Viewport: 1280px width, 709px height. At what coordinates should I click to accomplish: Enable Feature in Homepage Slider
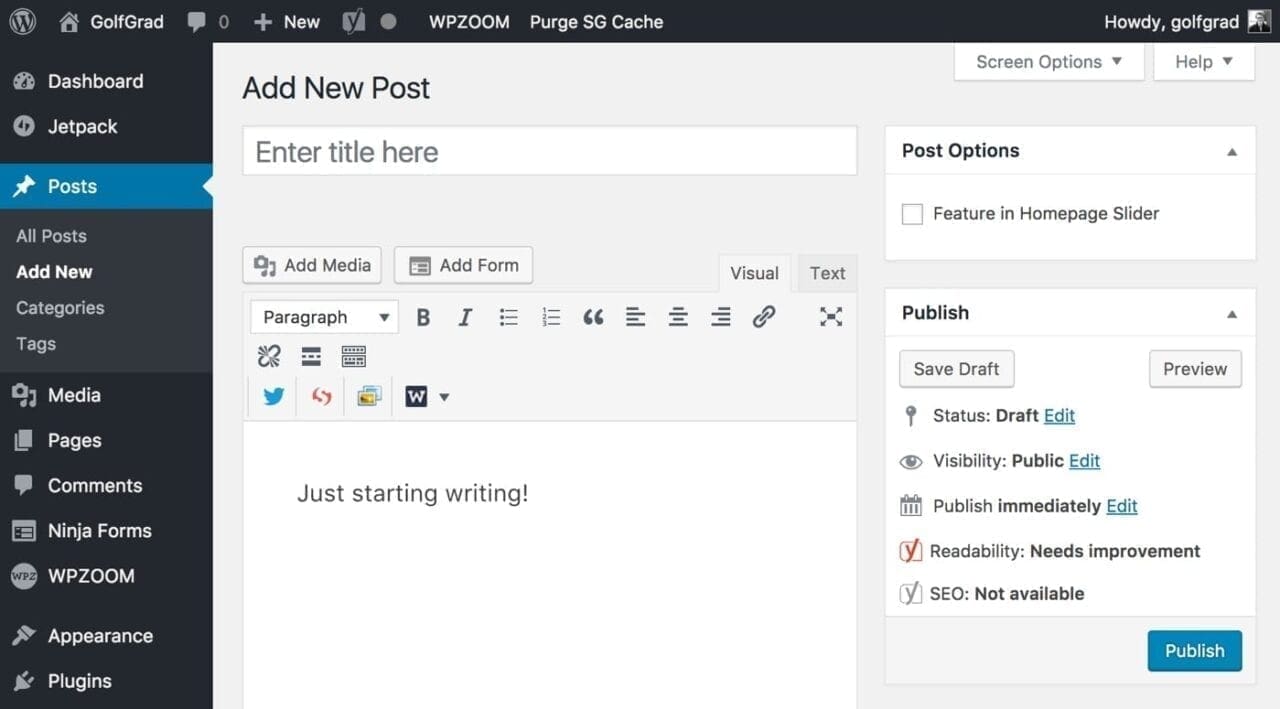911,213
